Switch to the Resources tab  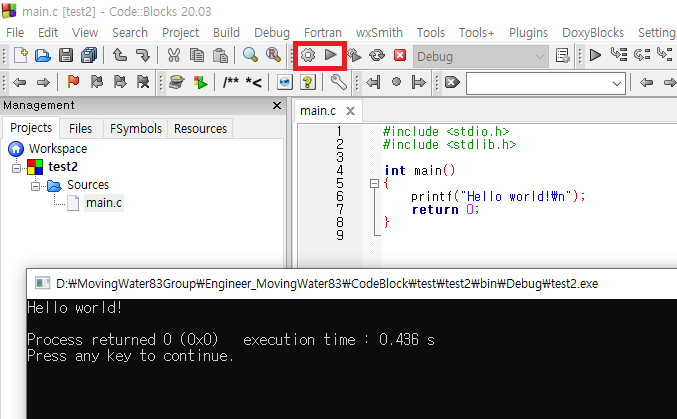tap(200, 128)
